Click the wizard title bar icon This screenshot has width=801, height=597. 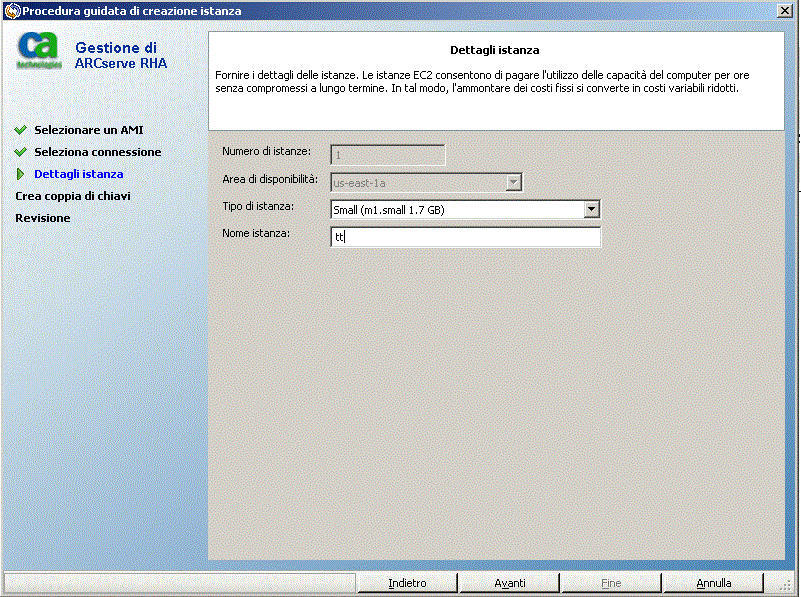point(12,11)
